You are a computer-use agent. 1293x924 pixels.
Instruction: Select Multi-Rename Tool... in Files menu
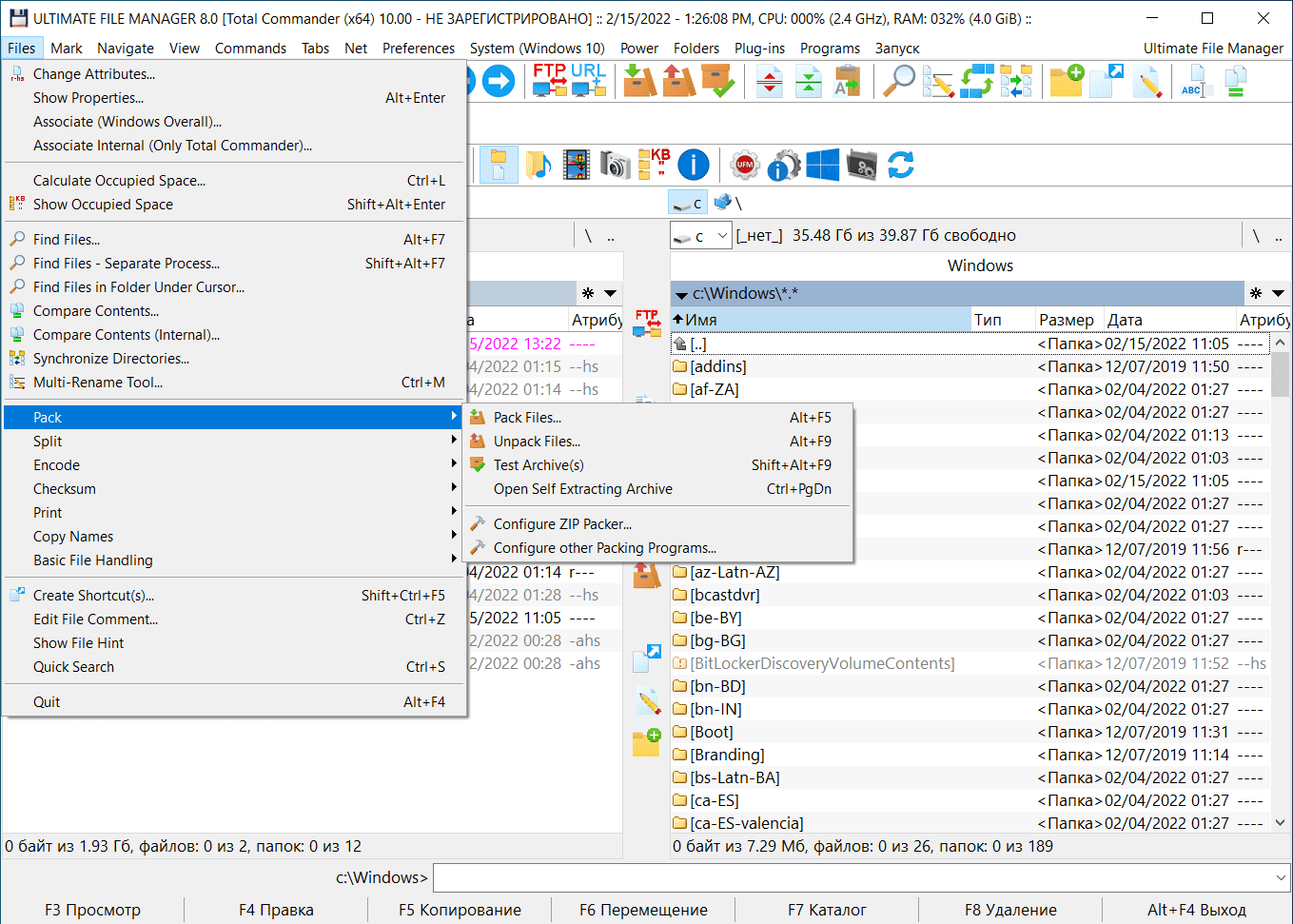(235, 383)
